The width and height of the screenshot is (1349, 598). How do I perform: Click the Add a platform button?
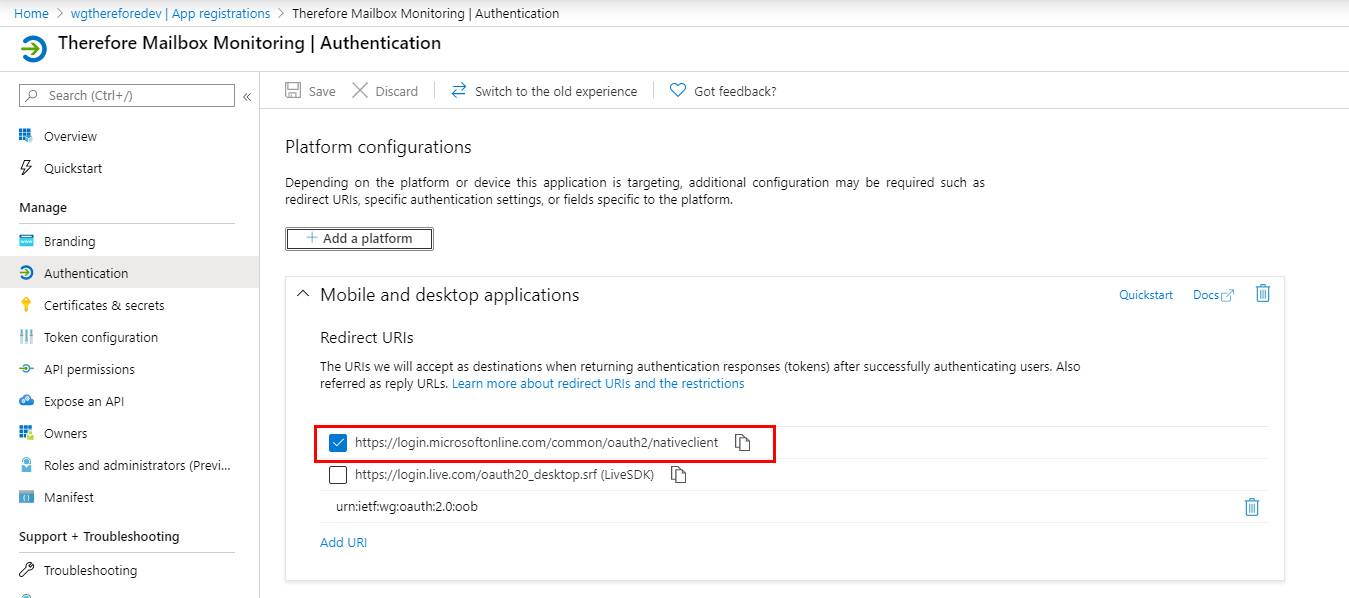(x=359, y=239)
